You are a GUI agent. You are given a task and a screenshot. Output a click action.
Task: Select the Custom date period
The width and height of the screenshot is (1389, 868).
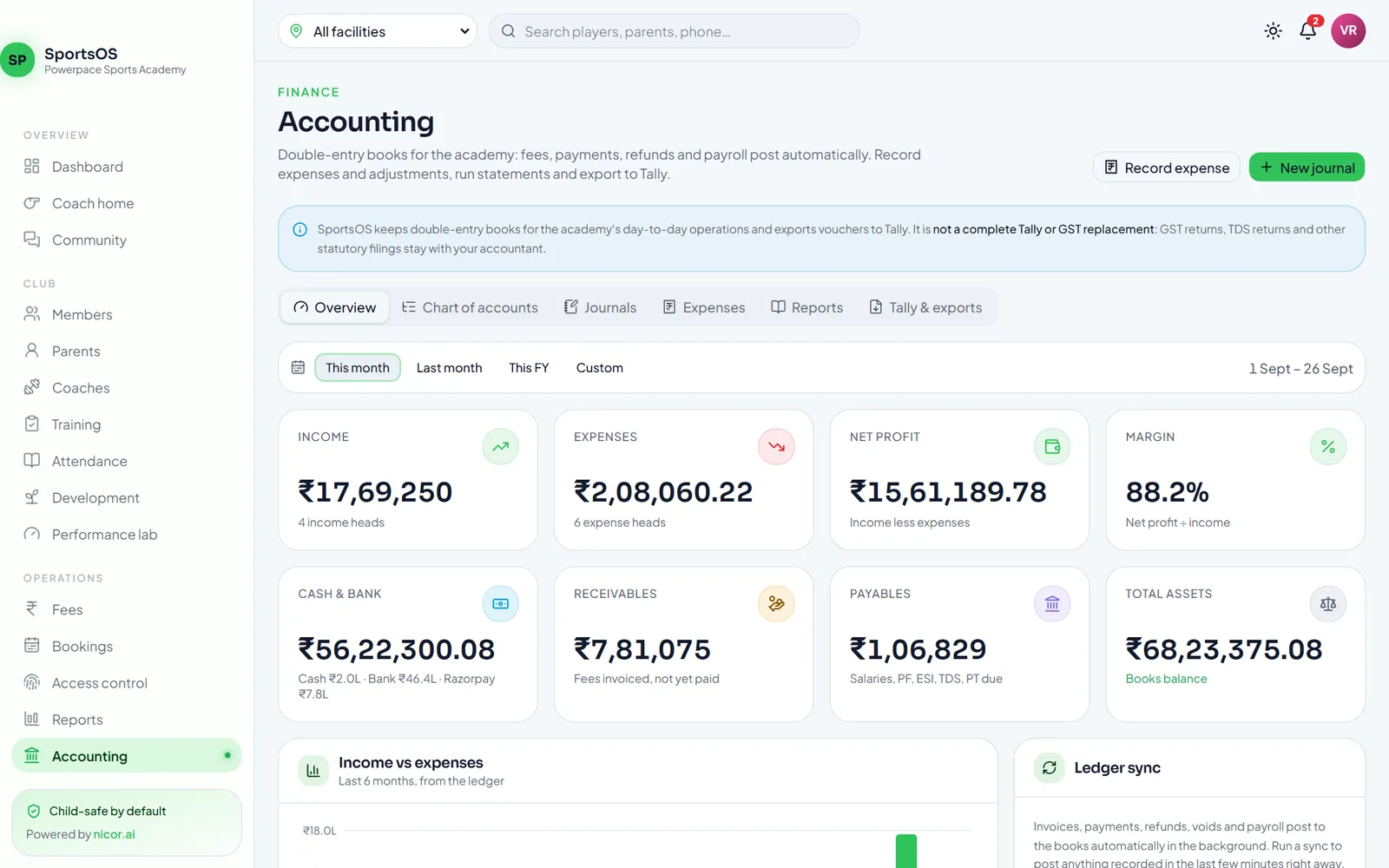[600, 368]
